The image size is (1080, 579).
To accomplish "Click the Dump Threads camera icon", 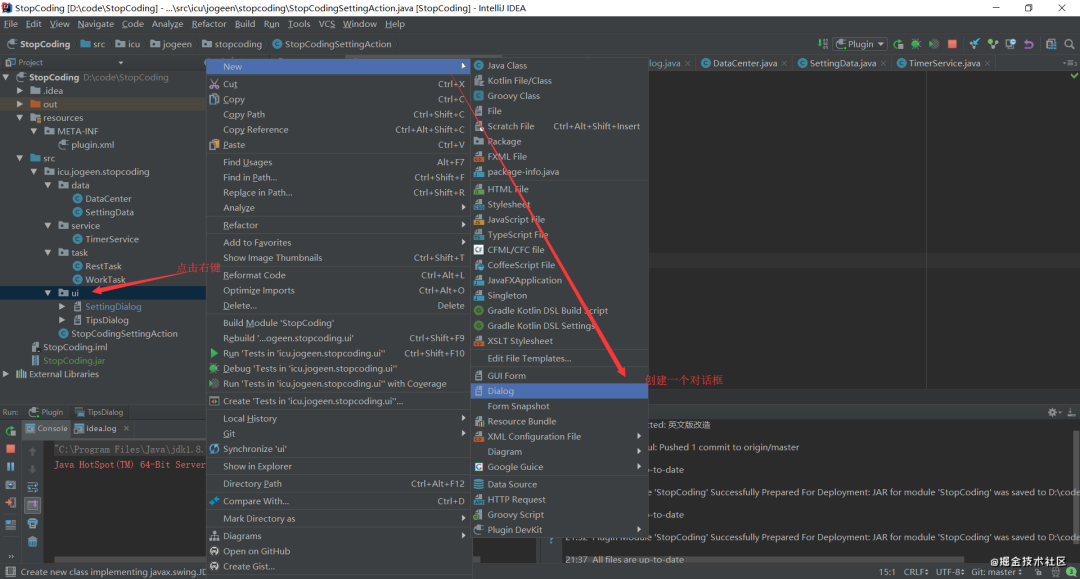I will [10, 485].
